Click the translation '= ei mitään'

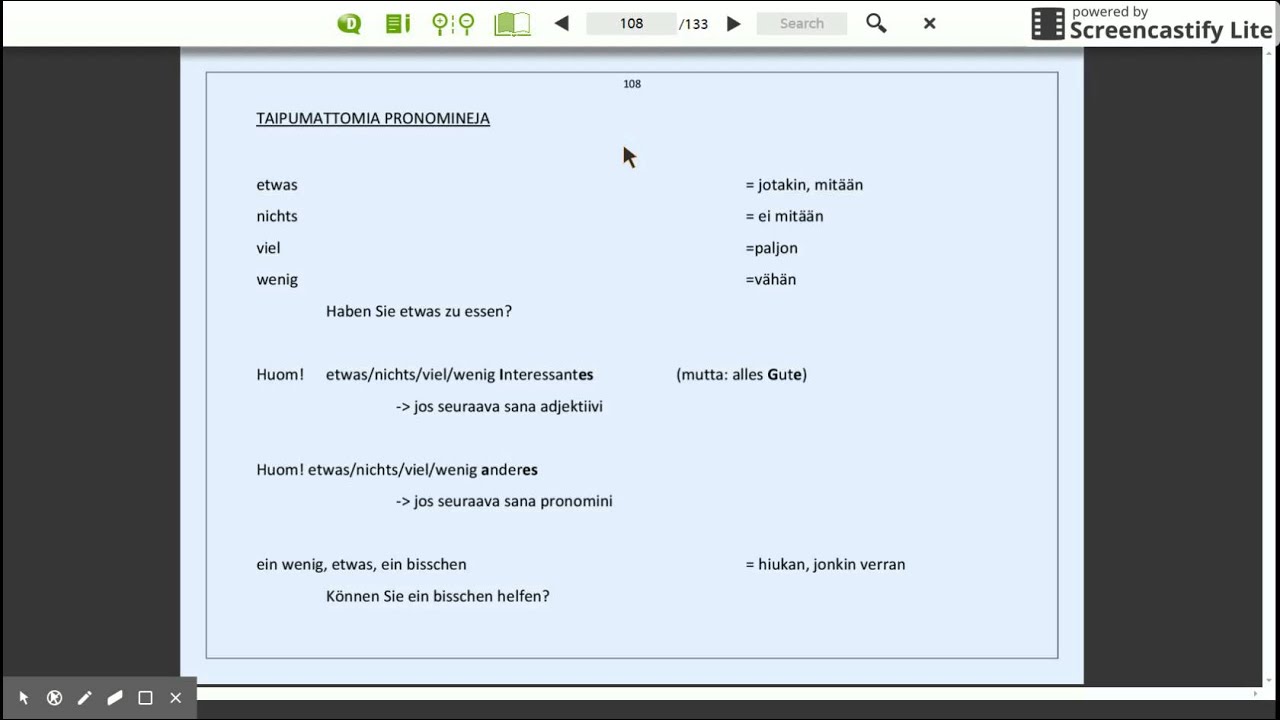tap(784, 216)
